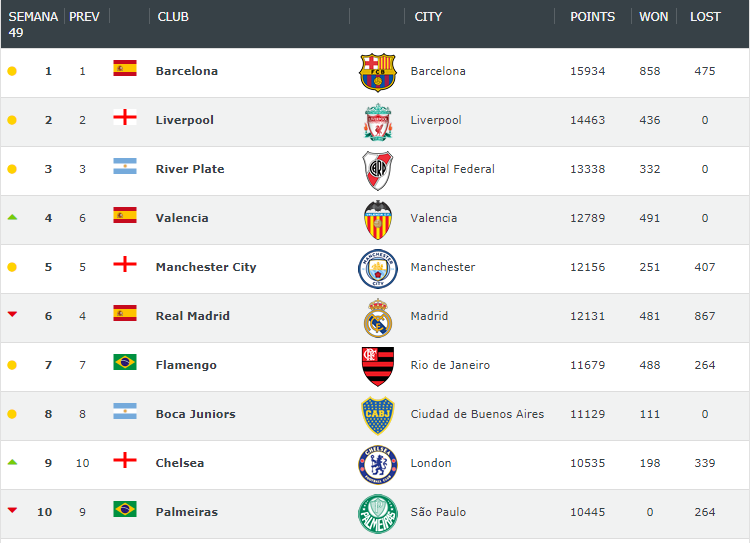Open the River Plate crest icon
The width and height of the screenshot is (750, 543).
click(377, 170)
